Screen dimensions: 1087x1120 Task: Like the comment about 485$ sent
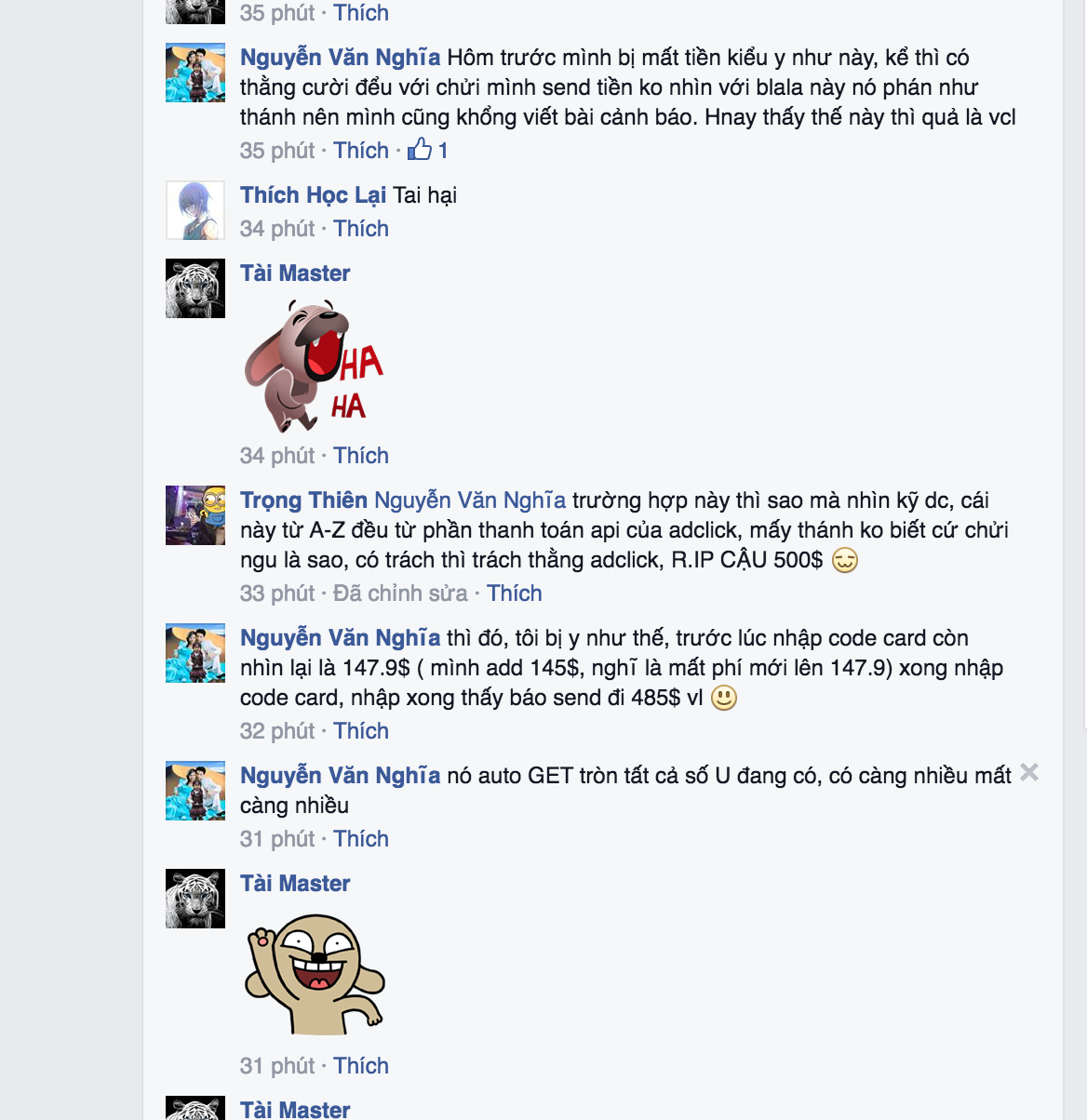361,731
